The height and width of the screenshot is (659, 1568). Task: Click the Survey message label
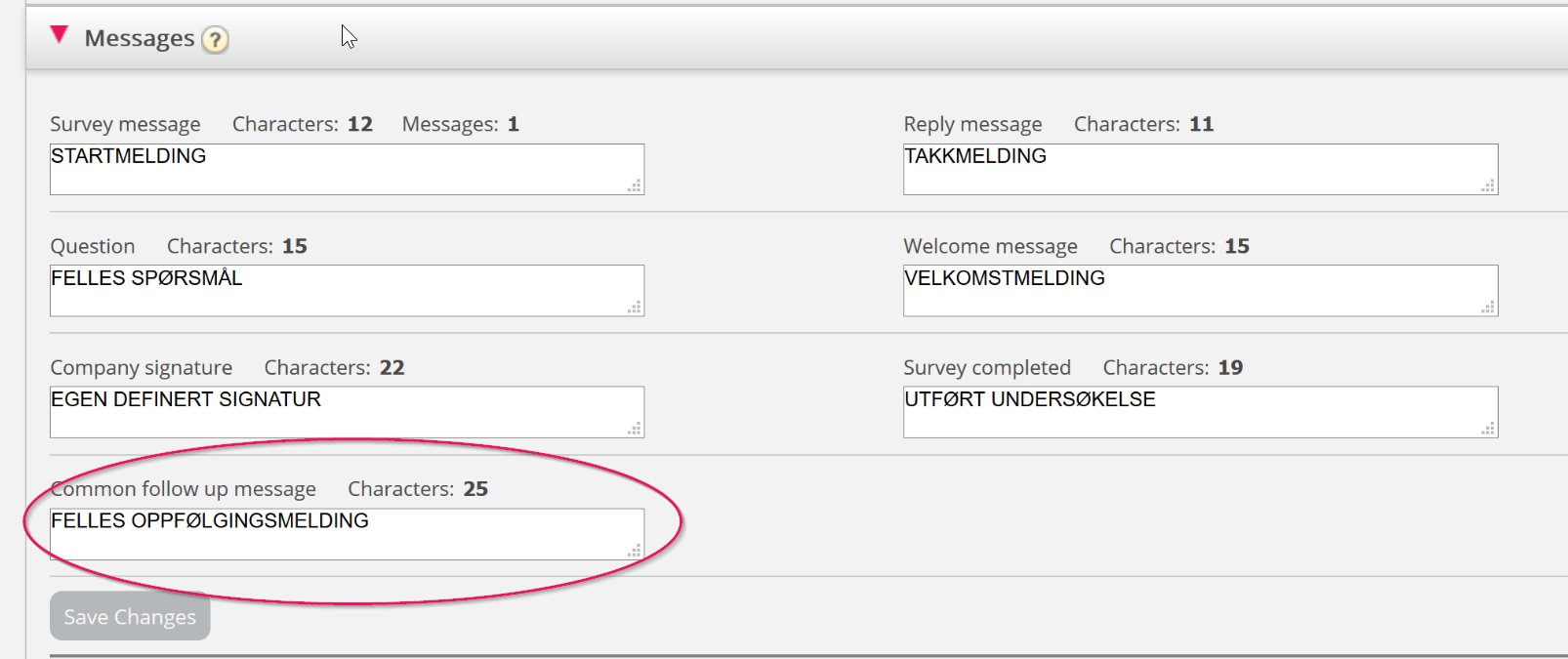(125, 124)
